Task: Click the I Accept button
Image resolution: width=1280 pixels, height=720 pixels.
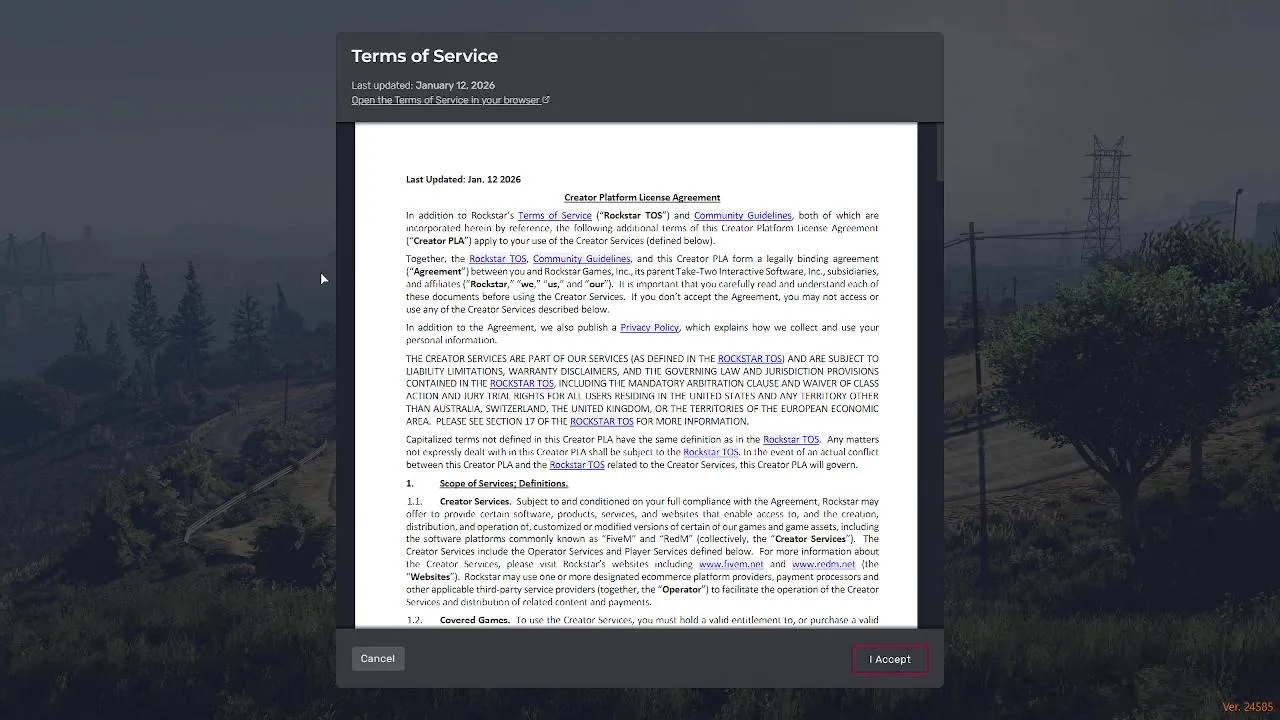Action: coord(890,659)
